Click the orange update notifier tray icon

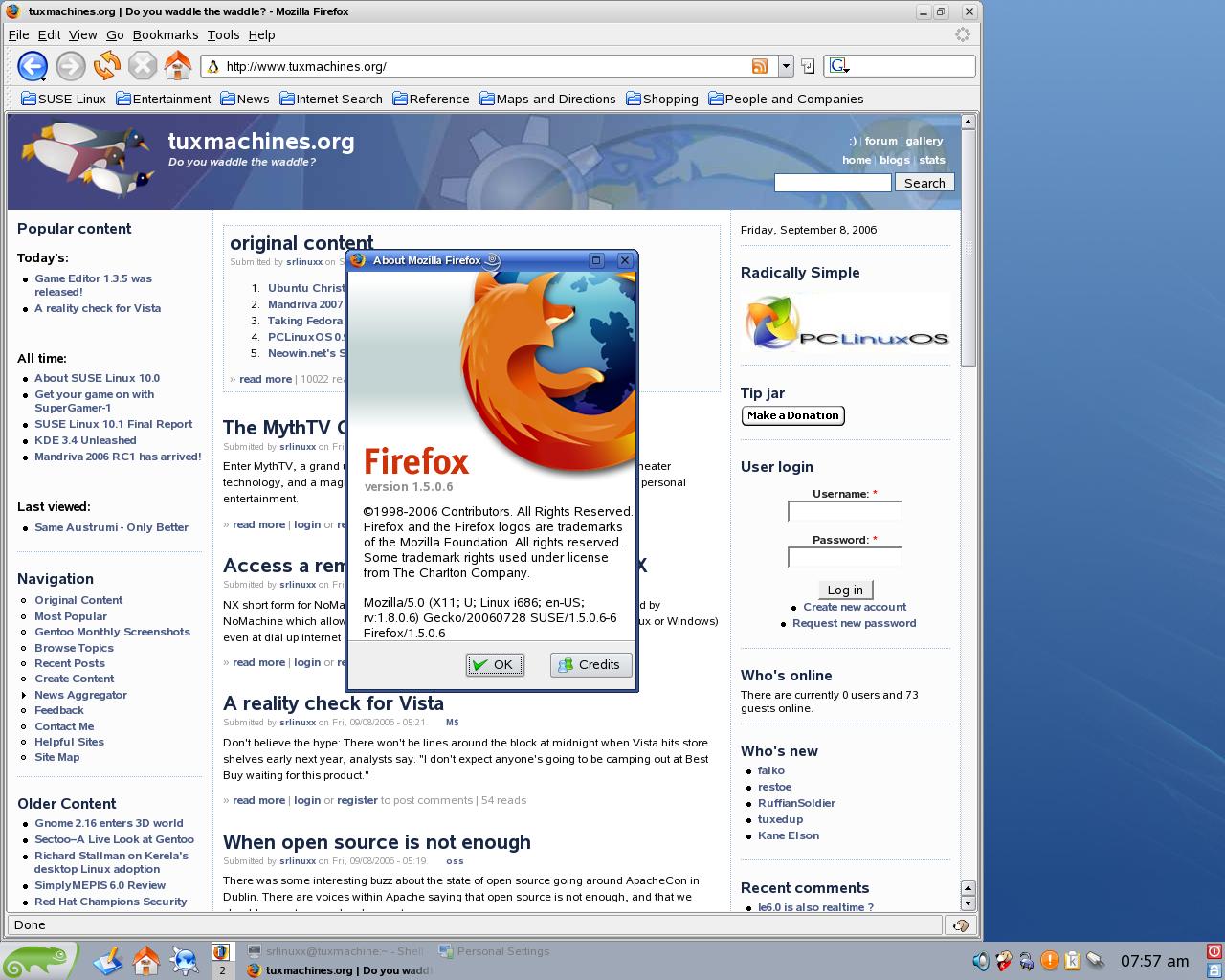tap(1050, 961)
